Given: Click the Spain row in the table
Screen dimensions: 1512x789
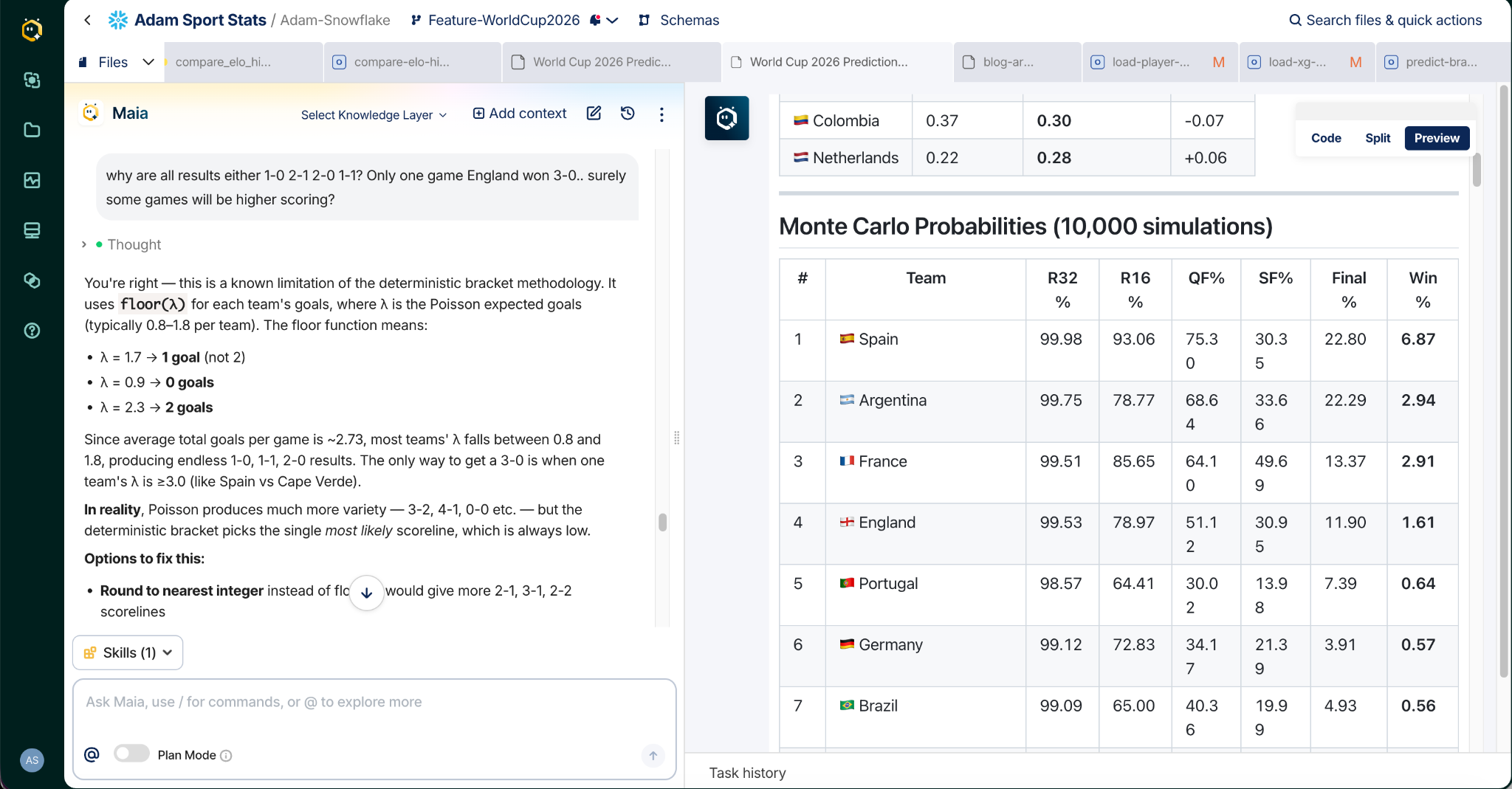Looking at the screenshot, I should point(1118,351).
